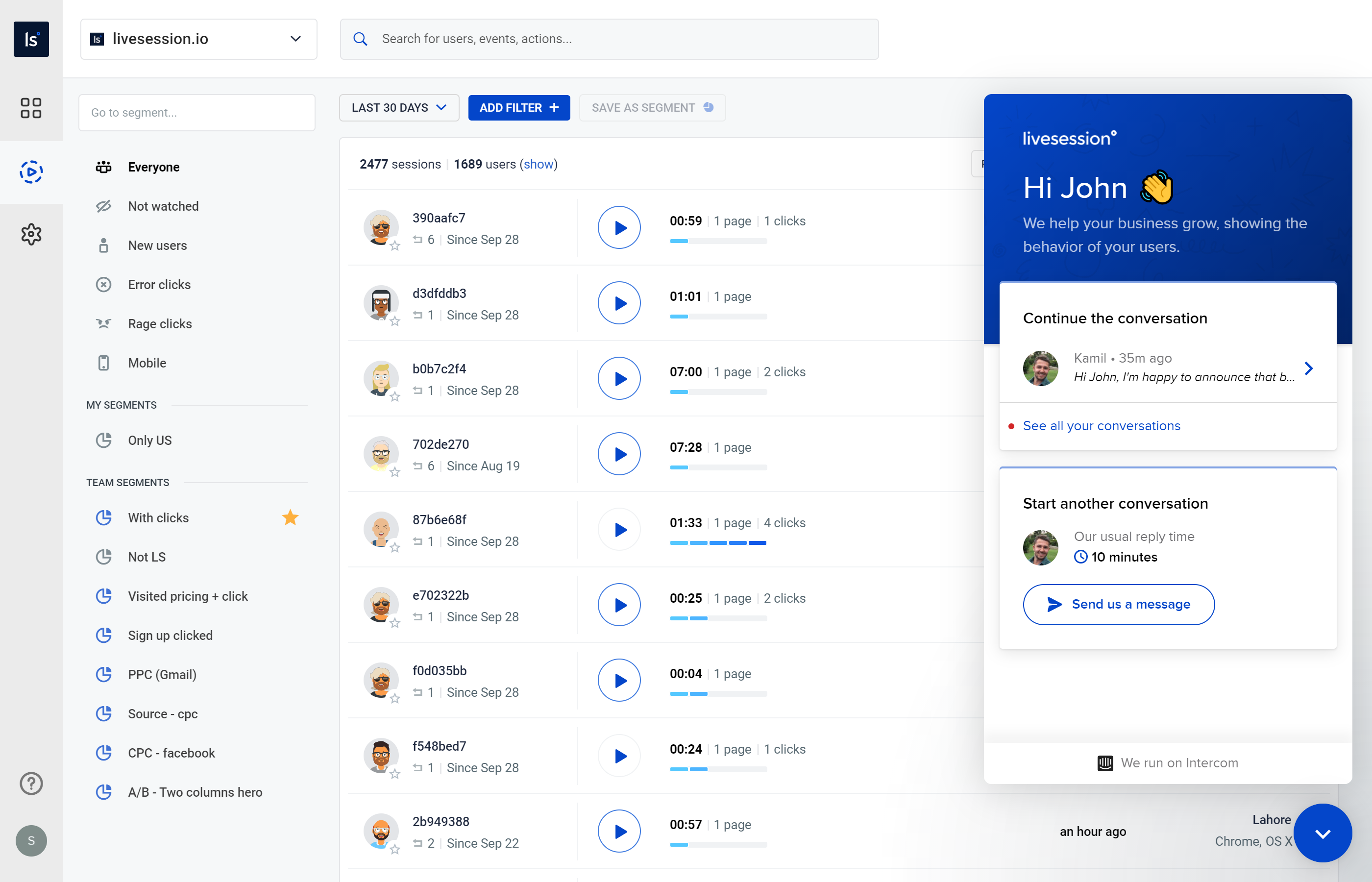Select the Mobile segment
1372x882 pixels.
(x=148, y=363)
